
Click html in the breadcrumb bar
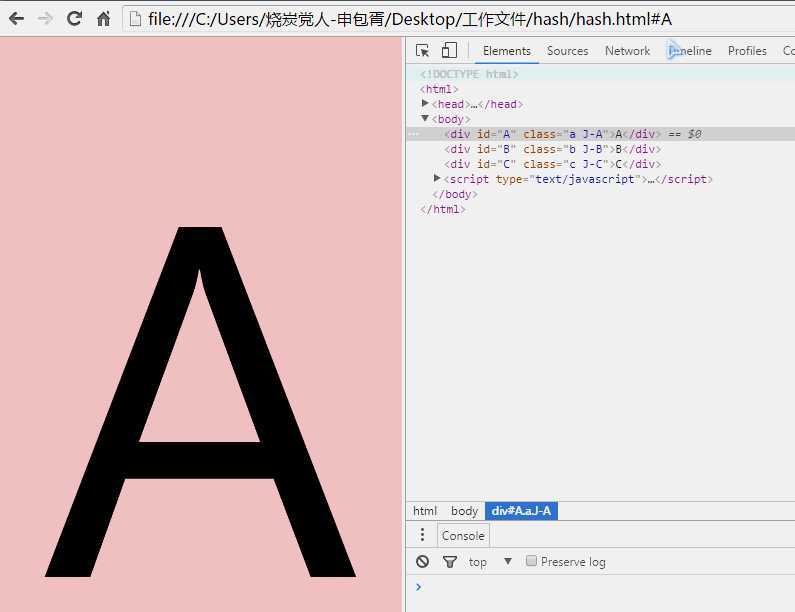coord(425,511)
